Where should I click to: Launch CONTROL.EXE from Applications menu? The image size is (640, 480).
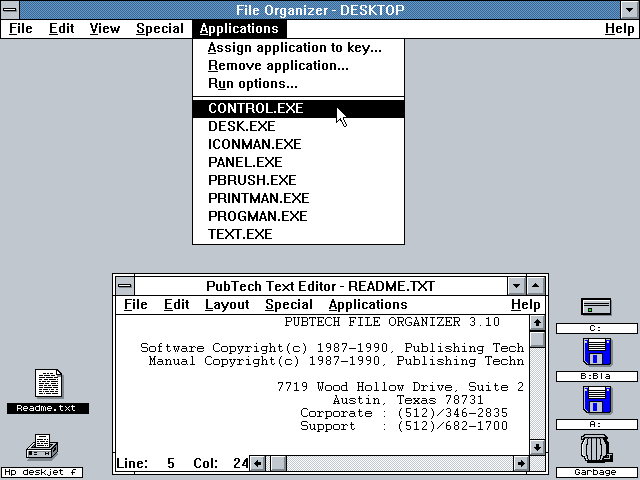[x=298, y=108]
